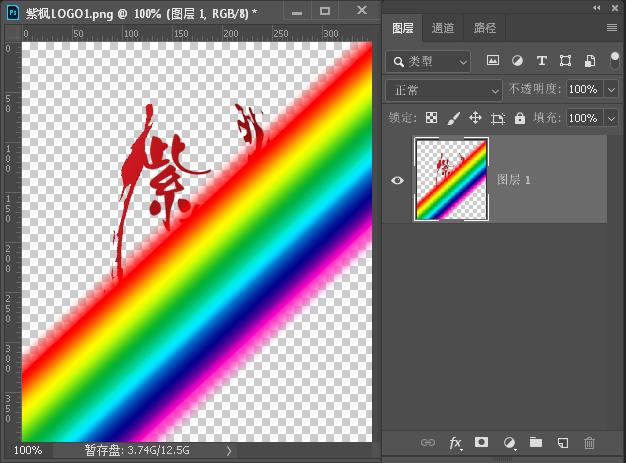Open the status bar arrow menu
Viewport: 626px width, 463px height.
229,451
